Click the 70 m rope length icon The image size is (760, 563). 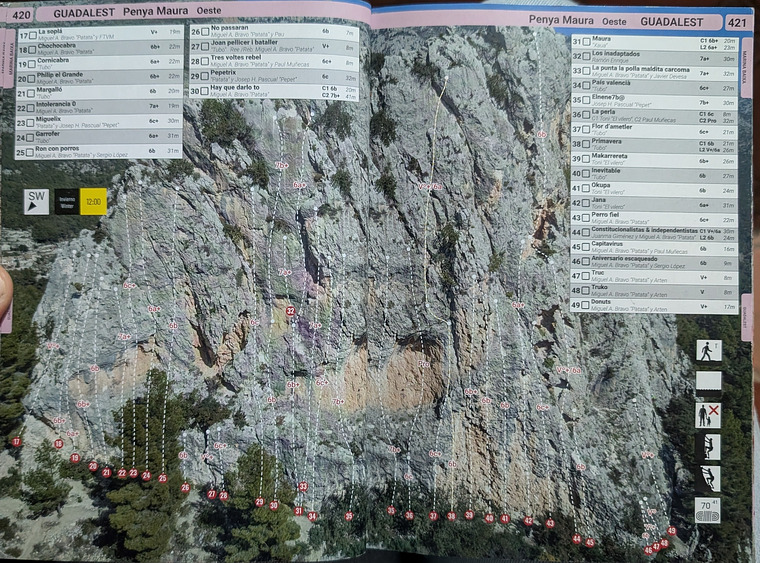[708, 510]
